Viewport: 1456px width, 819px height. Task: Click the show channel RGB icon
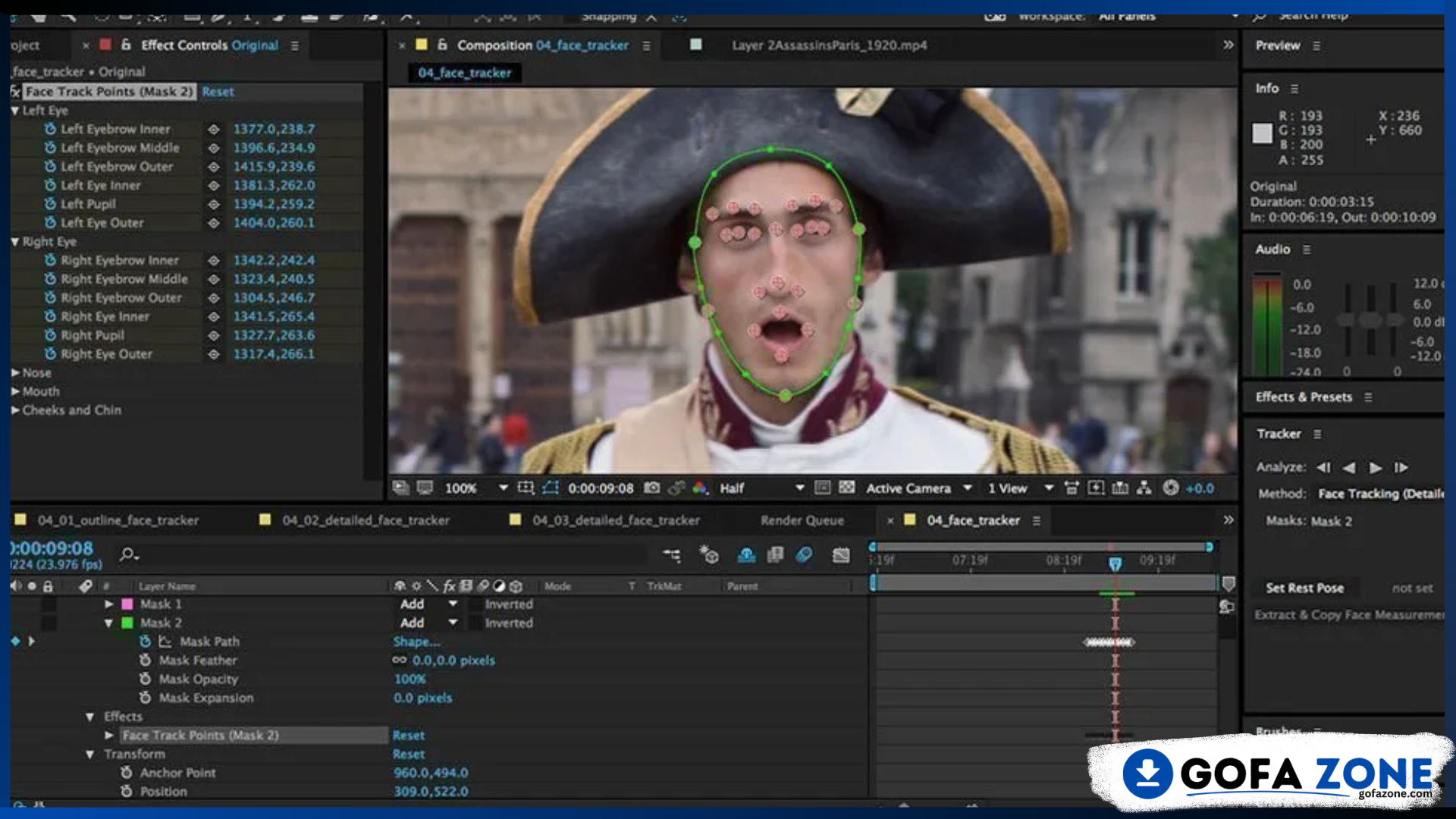click(x=700, y=488)
